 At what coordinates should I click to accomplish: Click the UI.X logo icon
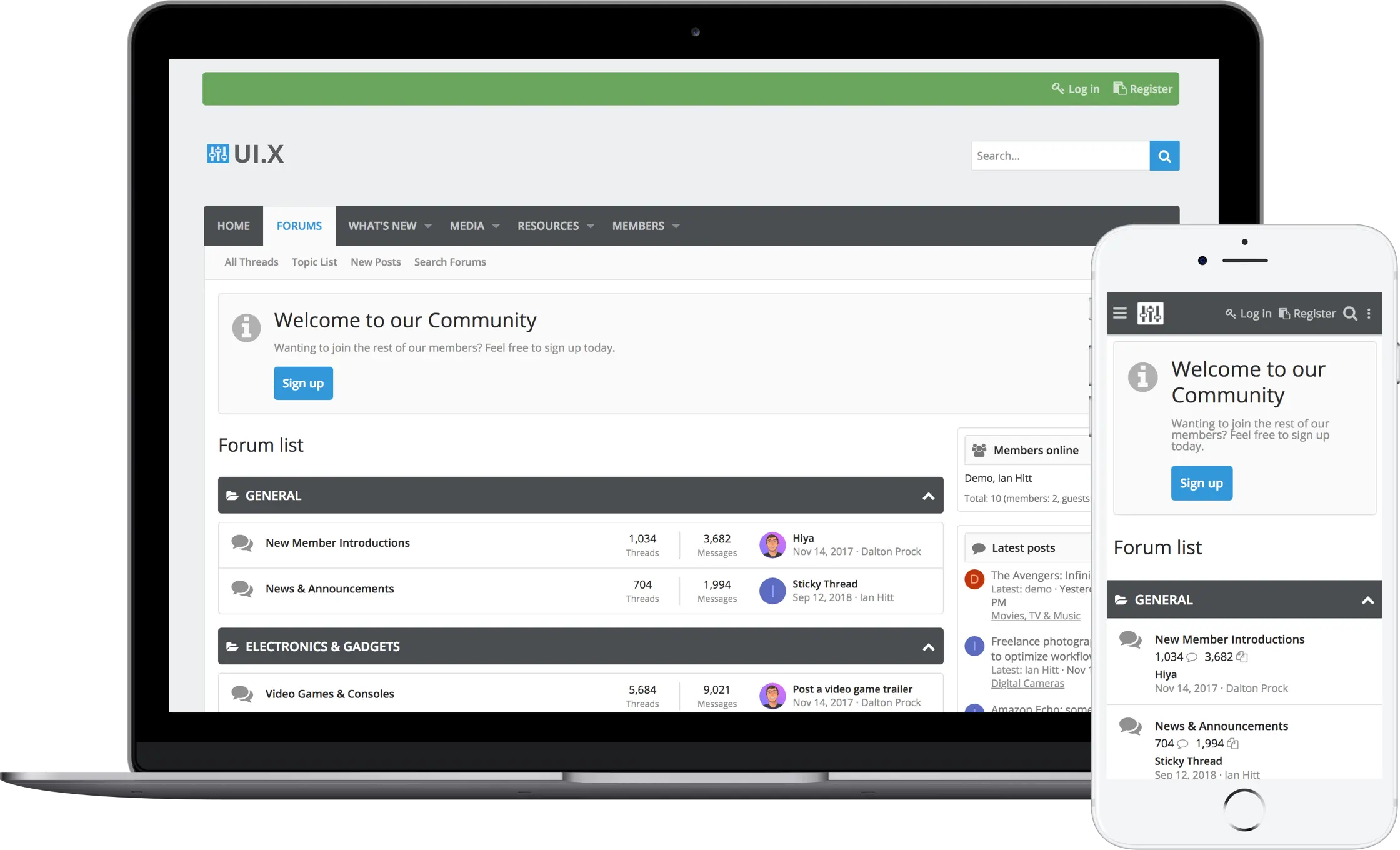point(218,154)
